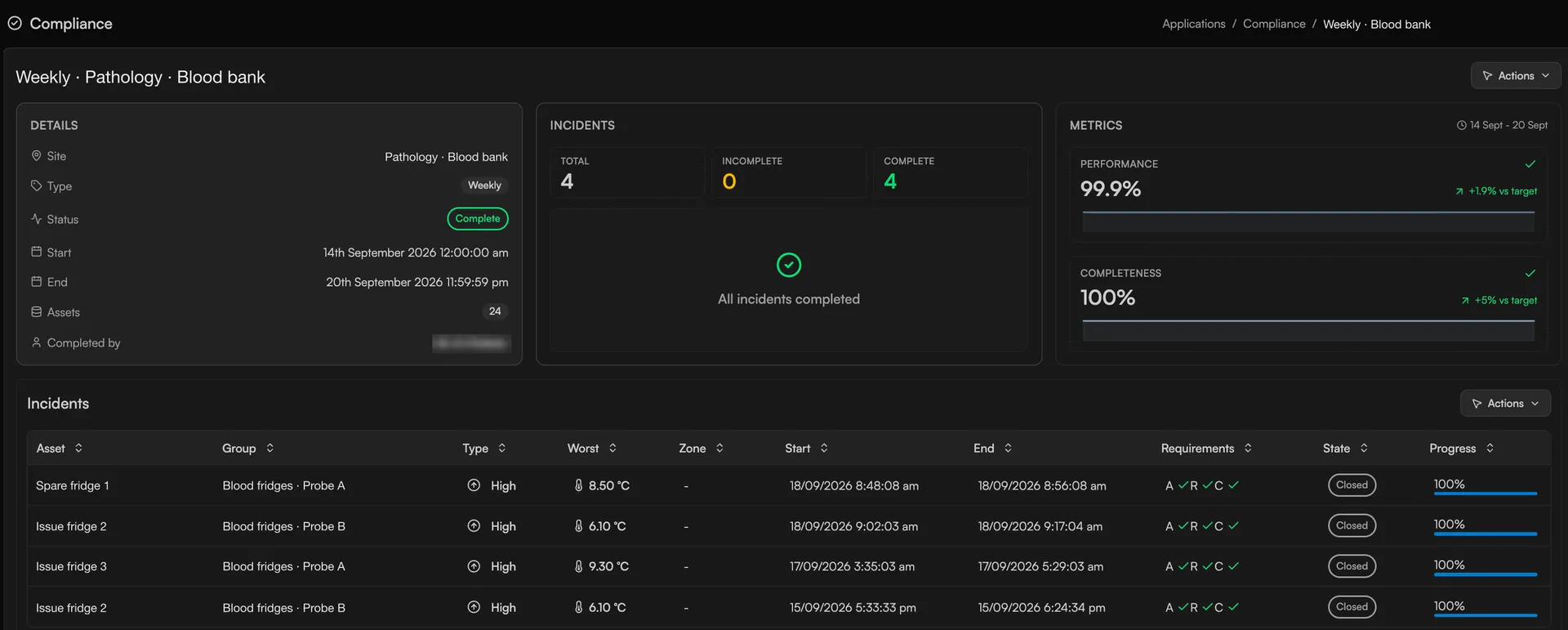Click the Status activity pulse icon
1568x630 pixels.
click(36, 219)
